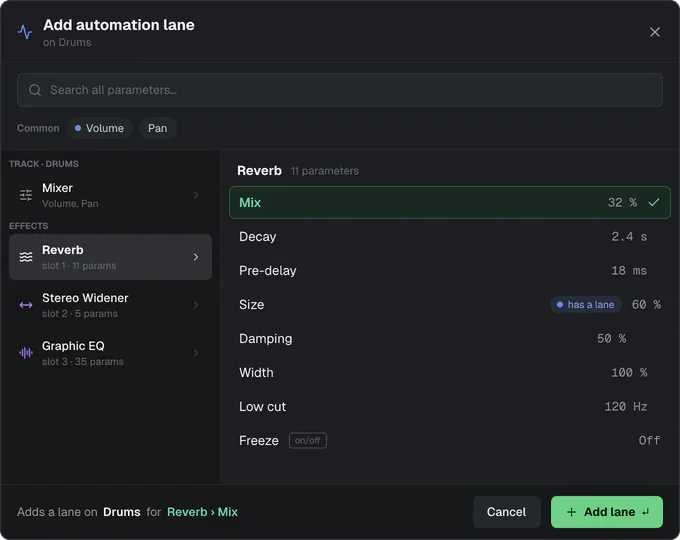Select the Mix parameter row

(450, 203)
